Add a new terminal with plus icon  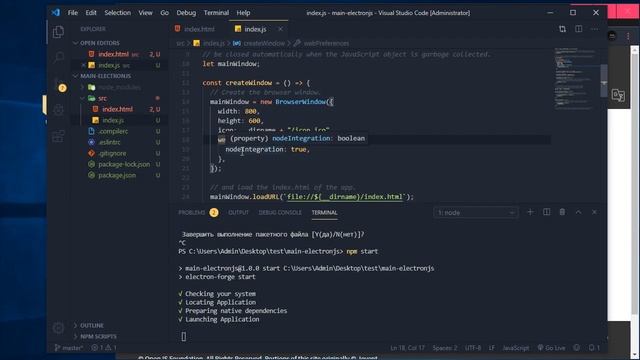530,212
